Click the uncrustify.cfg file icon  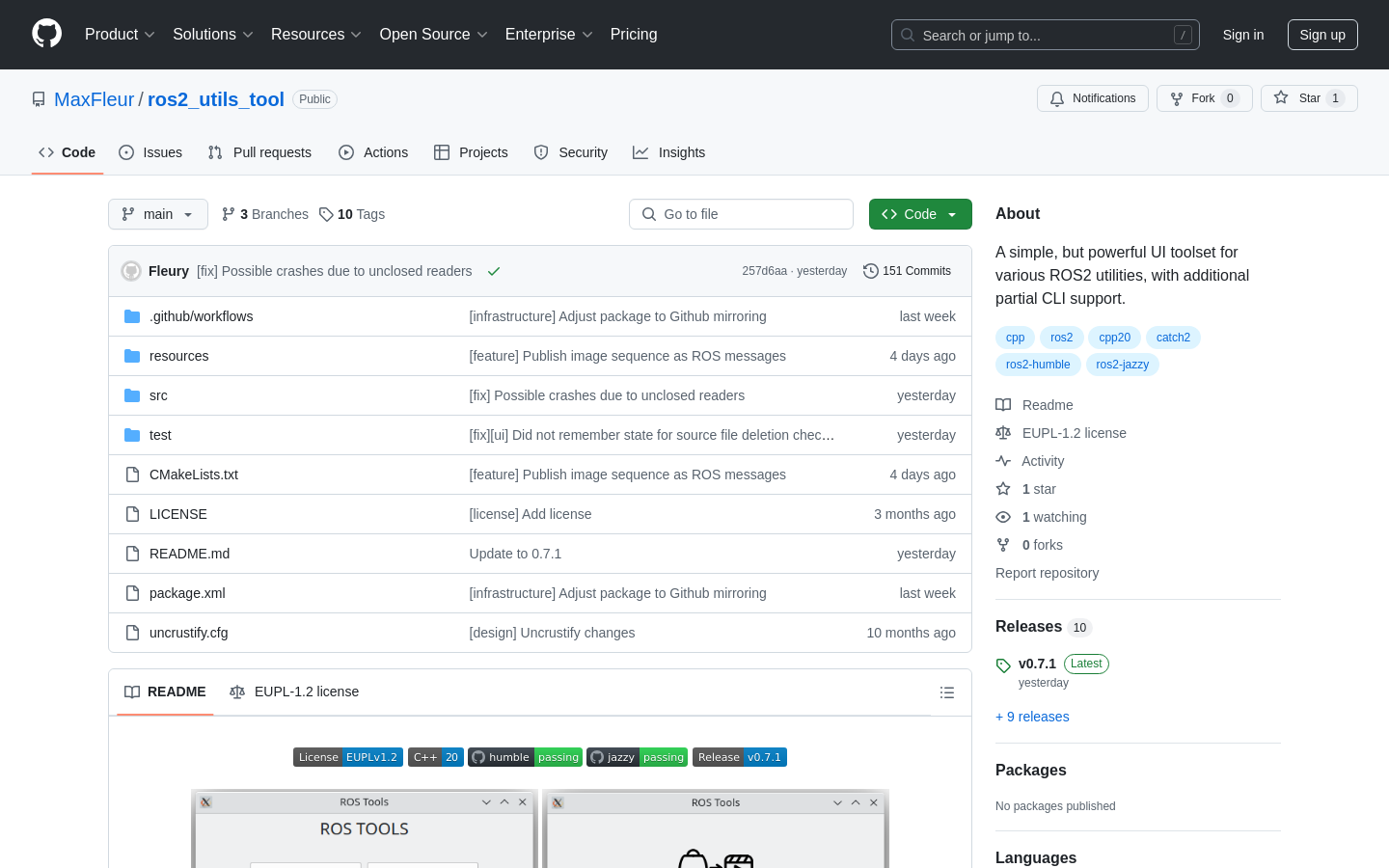point(132,633)
